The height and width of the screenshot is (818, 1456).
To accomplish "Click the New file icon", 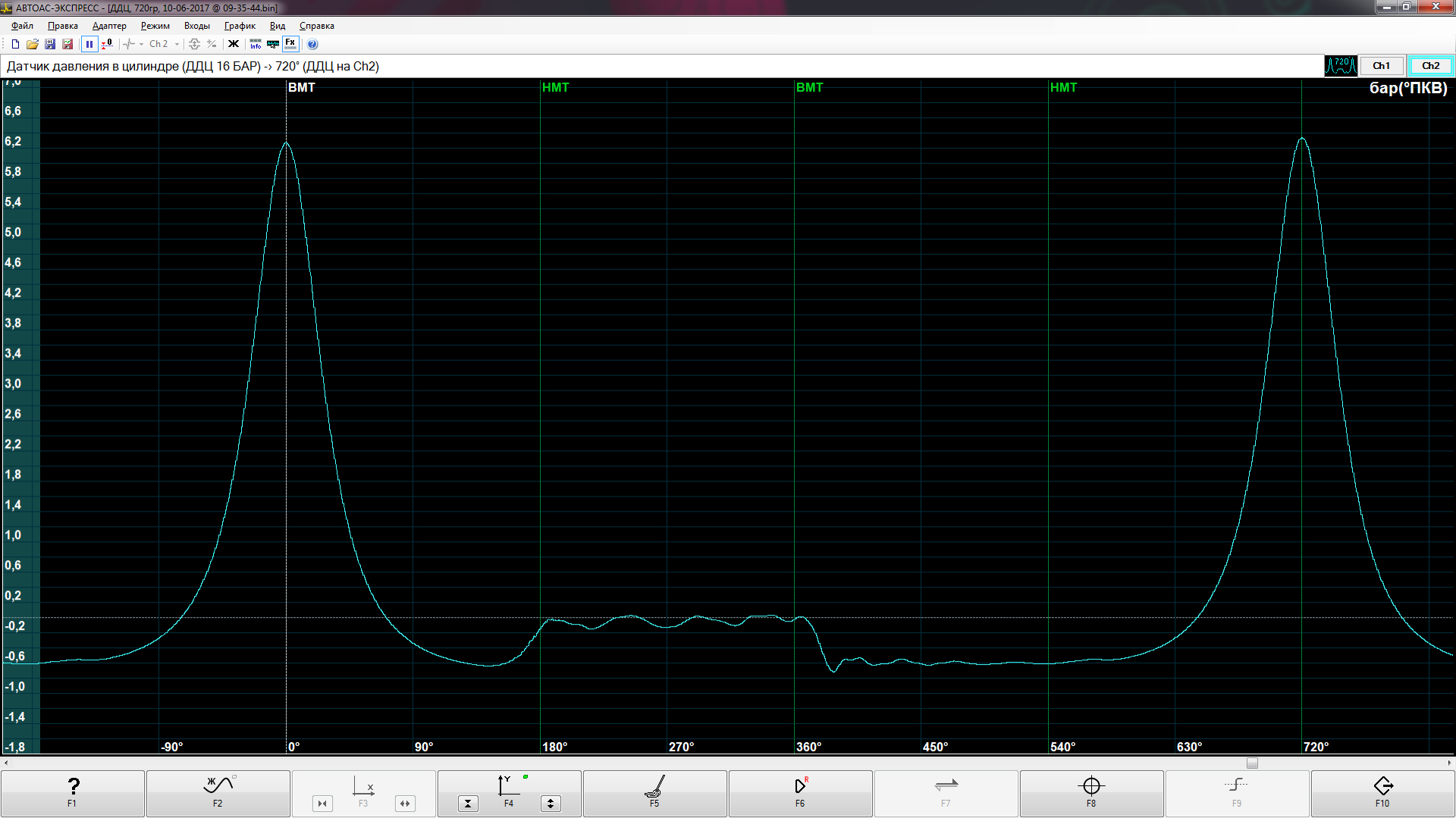I will [15, 44].
